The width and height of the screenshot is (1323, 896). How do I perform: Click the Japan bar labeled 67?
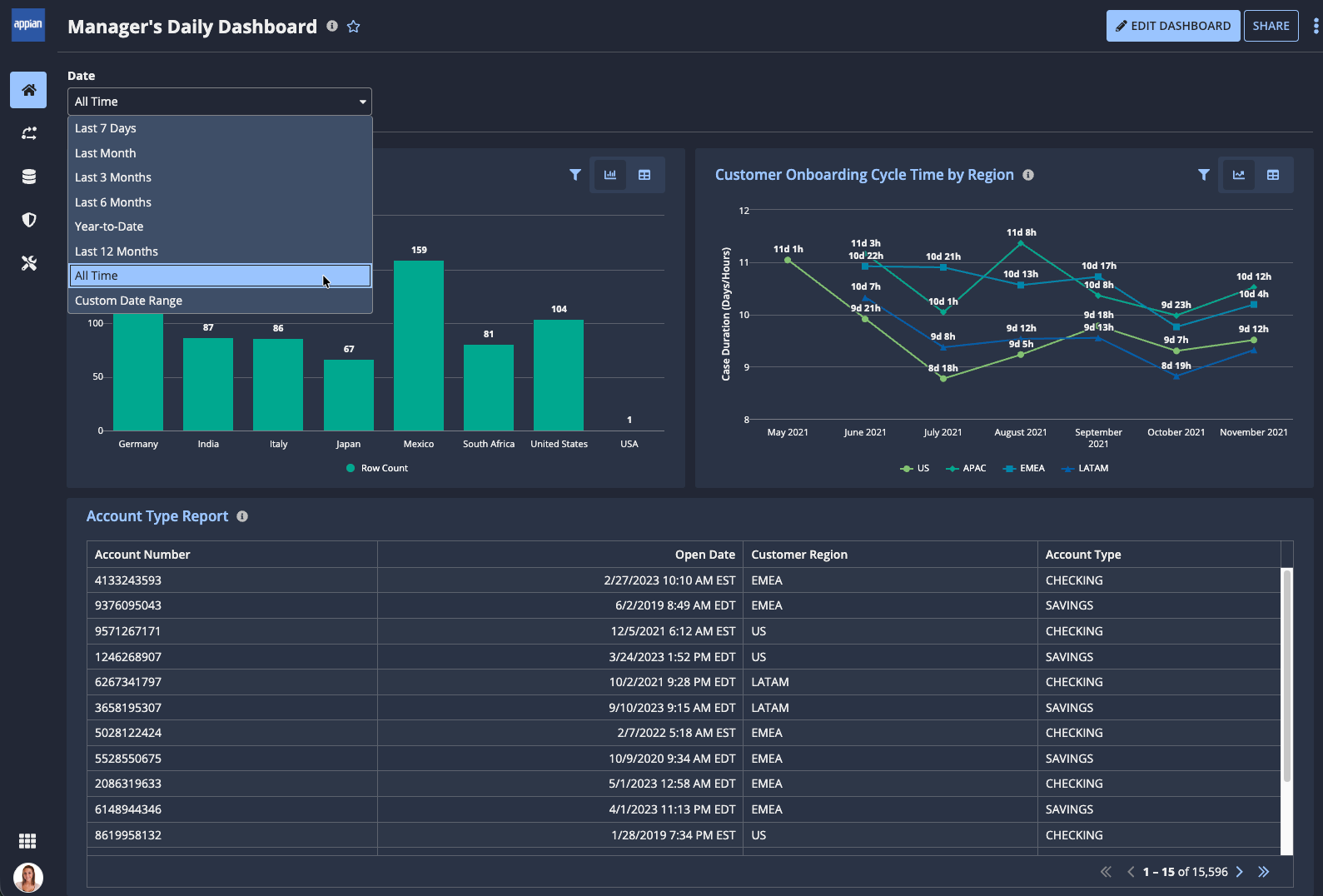coord(349,395)
